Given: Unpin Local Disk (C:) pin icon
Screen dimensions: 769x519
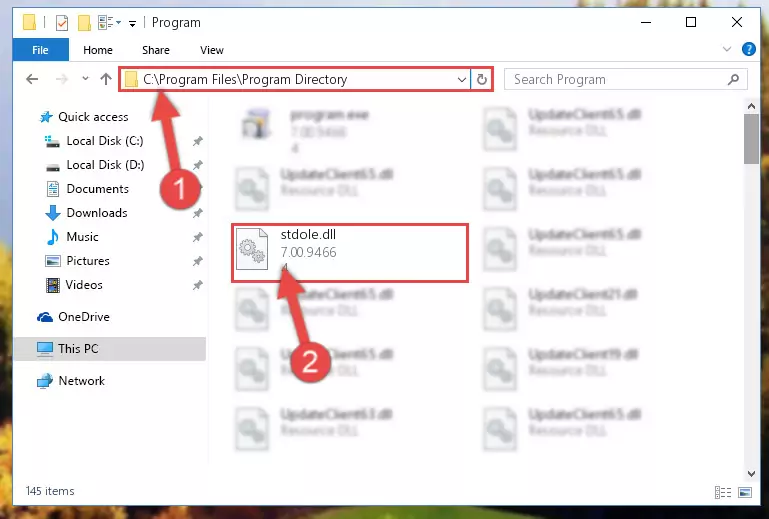Looking at the screenshot, I should (197, 141).
